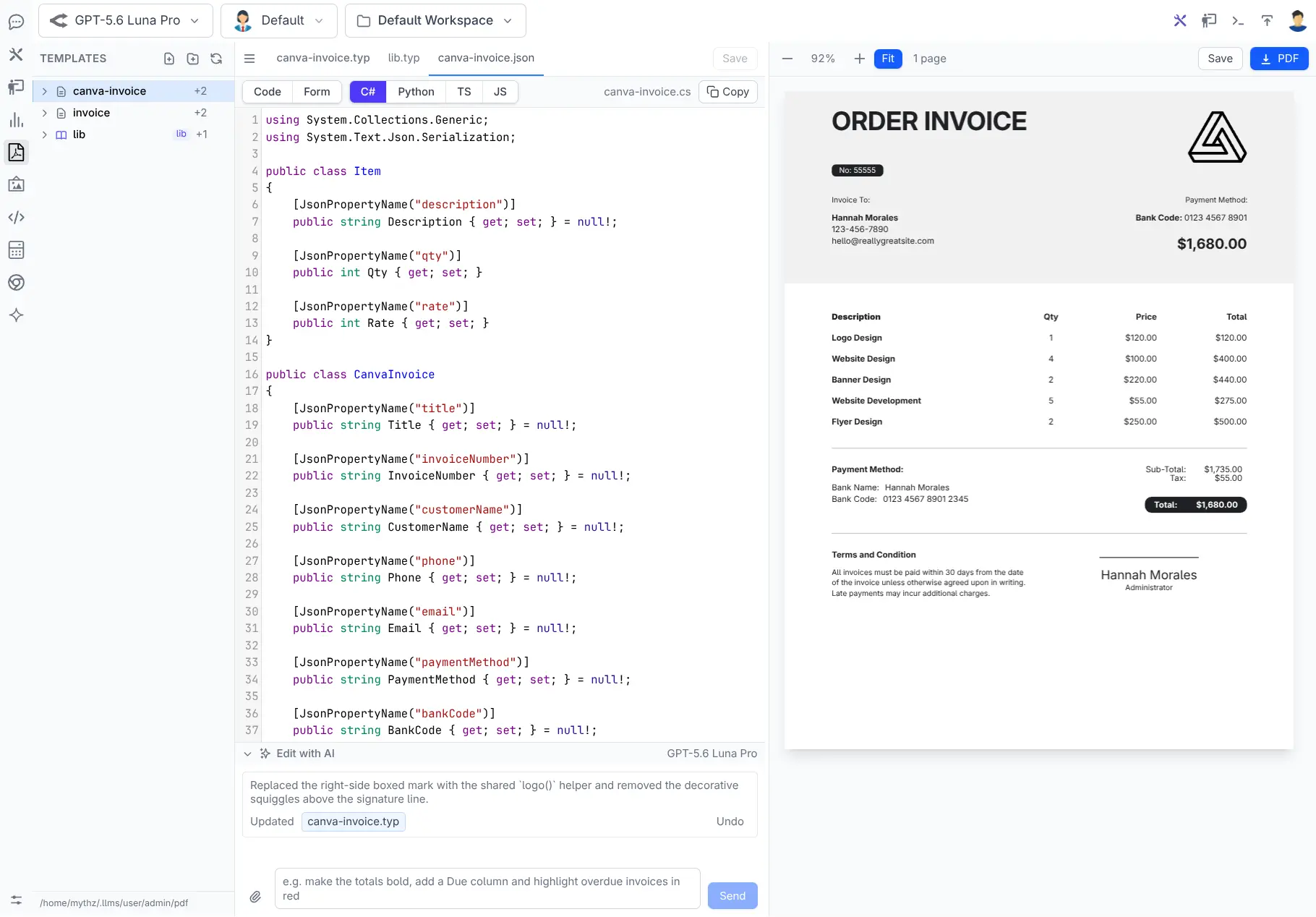Open the Default Workspace dropdown
The width and height of the screenshot is (1316, 917).
pyautogui.click(x=435, y=20)
